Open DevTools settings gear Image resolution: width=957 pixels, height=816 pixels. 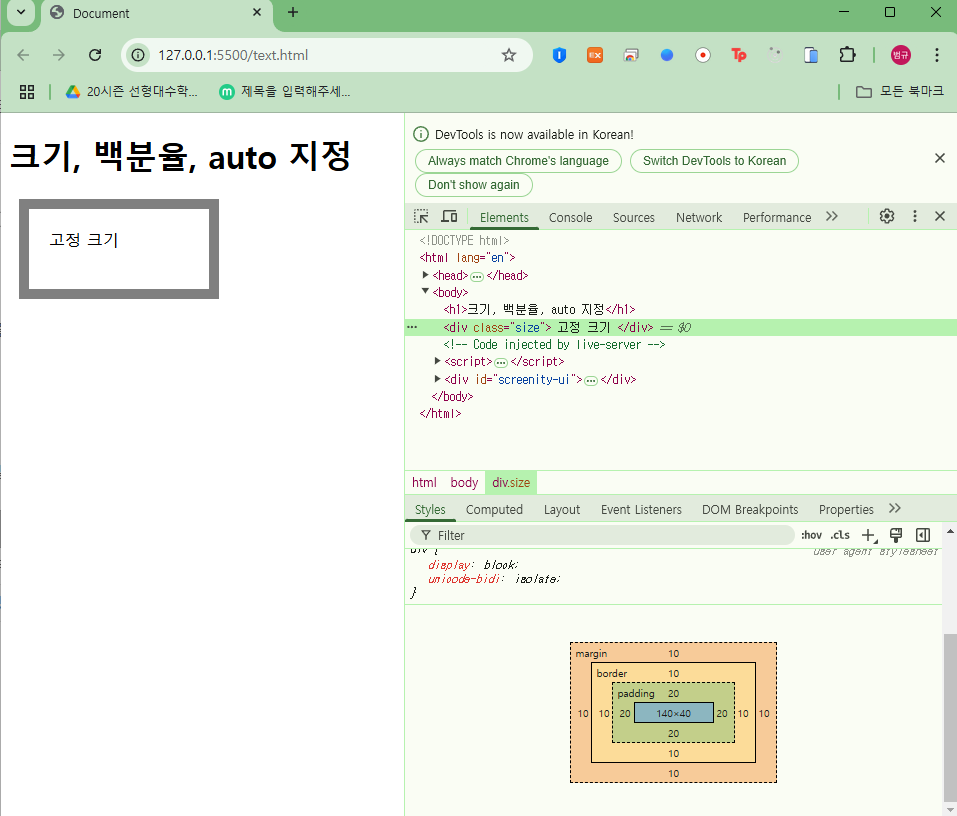tap(887, 216)
